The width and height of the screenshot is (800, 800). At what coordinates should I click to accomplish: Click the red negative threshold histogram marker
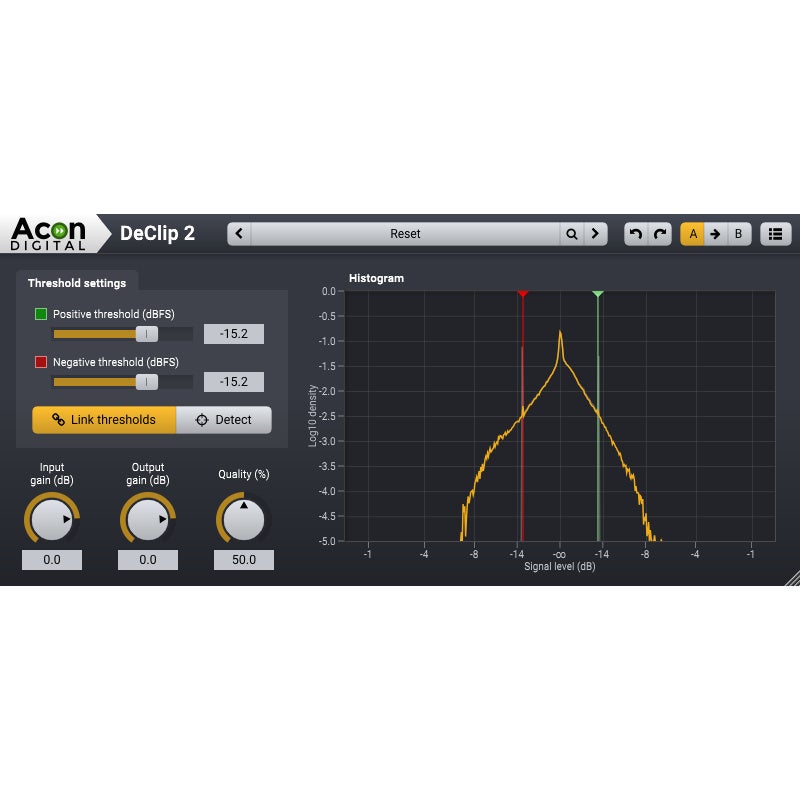pyautogui.click(x=522, y=294)
